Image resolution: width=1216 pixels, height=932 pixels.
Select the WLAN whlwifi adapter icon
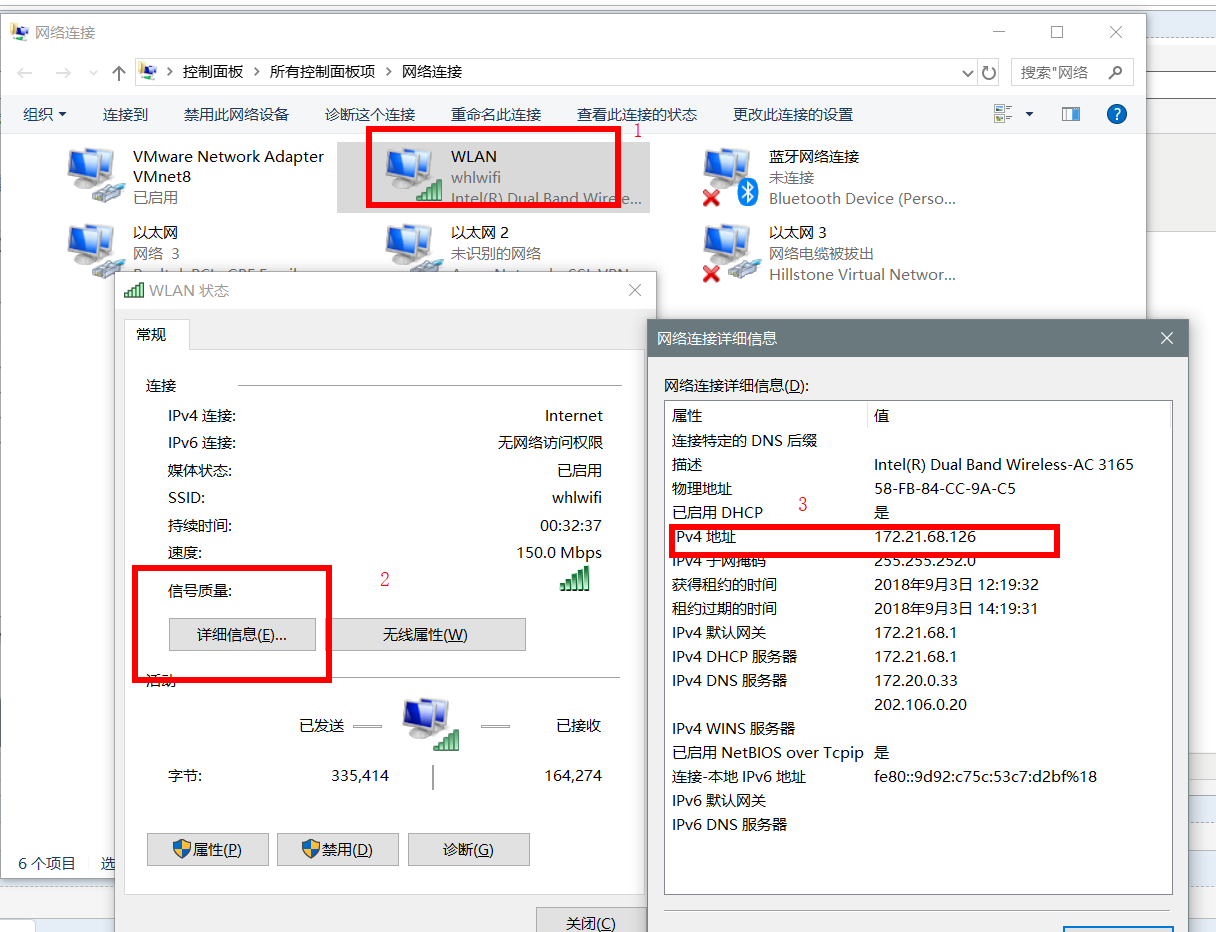click(x=413, y=174)
